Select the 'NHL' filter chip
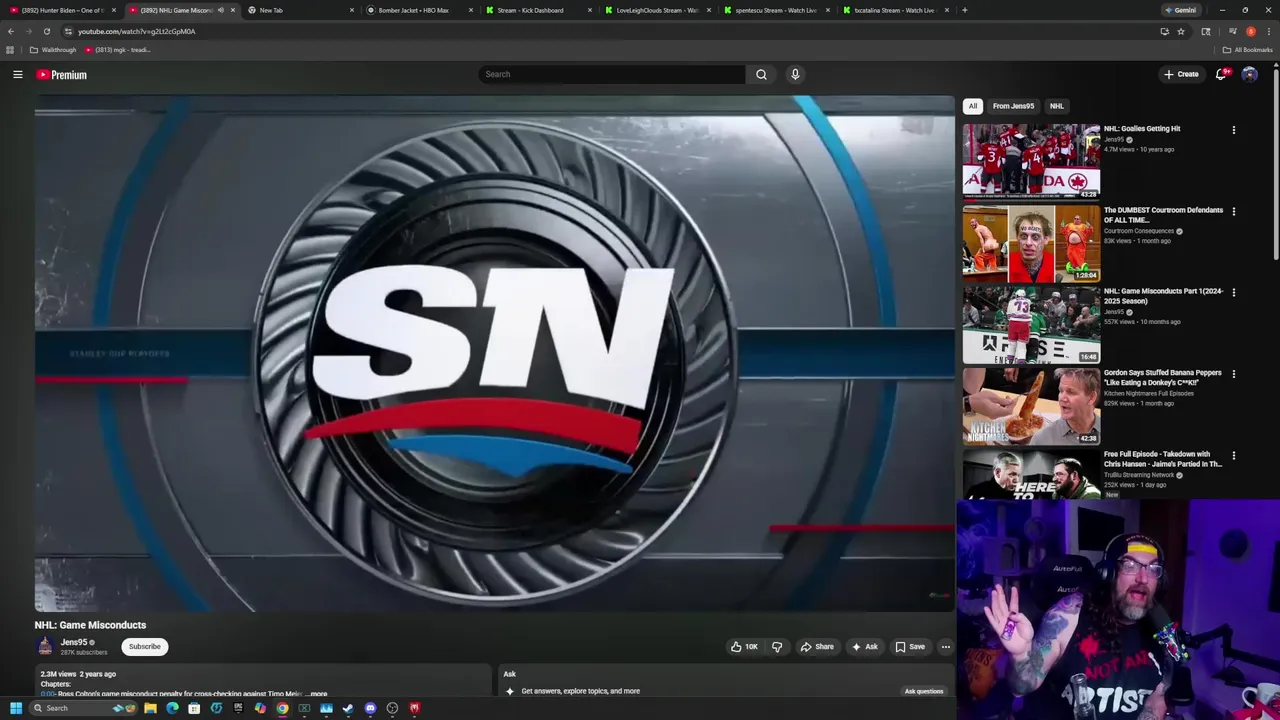Image resolution: width=1280 pixels, height=720 pixels. (1056, 106)
